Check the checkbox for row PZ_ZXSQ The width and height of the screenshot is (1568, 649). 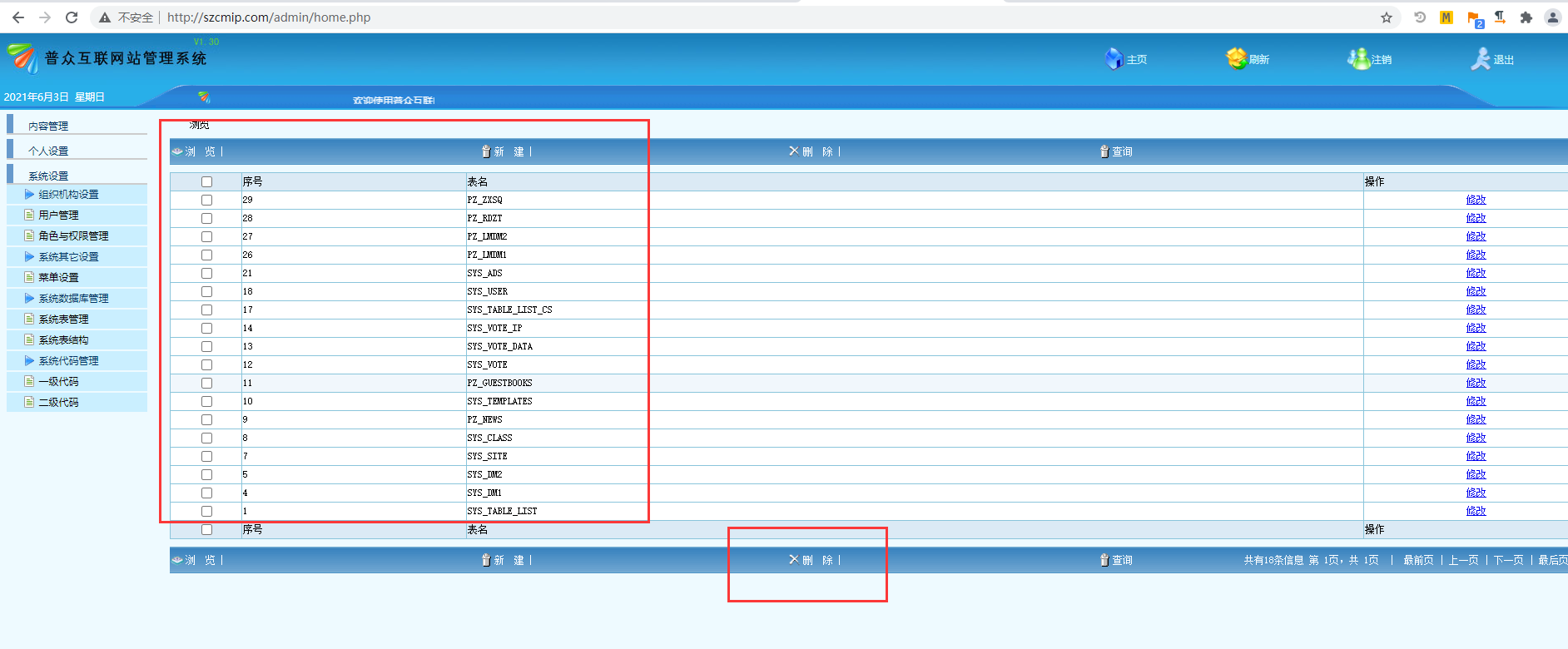pyautogui.click(x=206, y=201)
